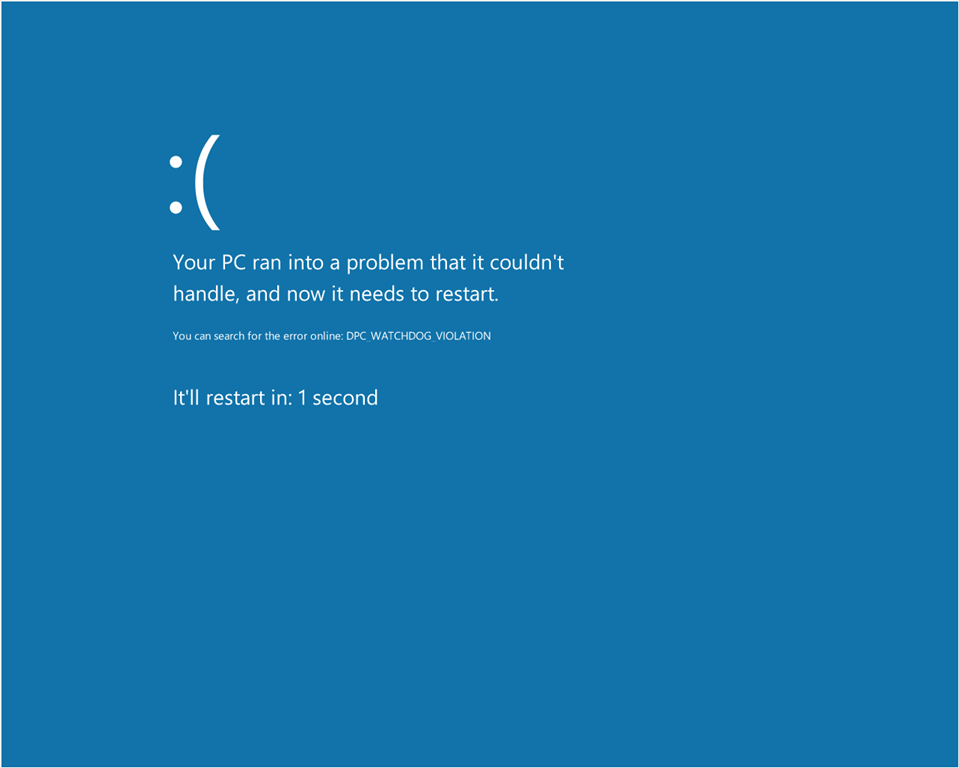The height and width of the screenshot is (768, 959).
Task: Select the DPC_WATCHDOG_VIOLATION error code
Action: tap(418, 336)
